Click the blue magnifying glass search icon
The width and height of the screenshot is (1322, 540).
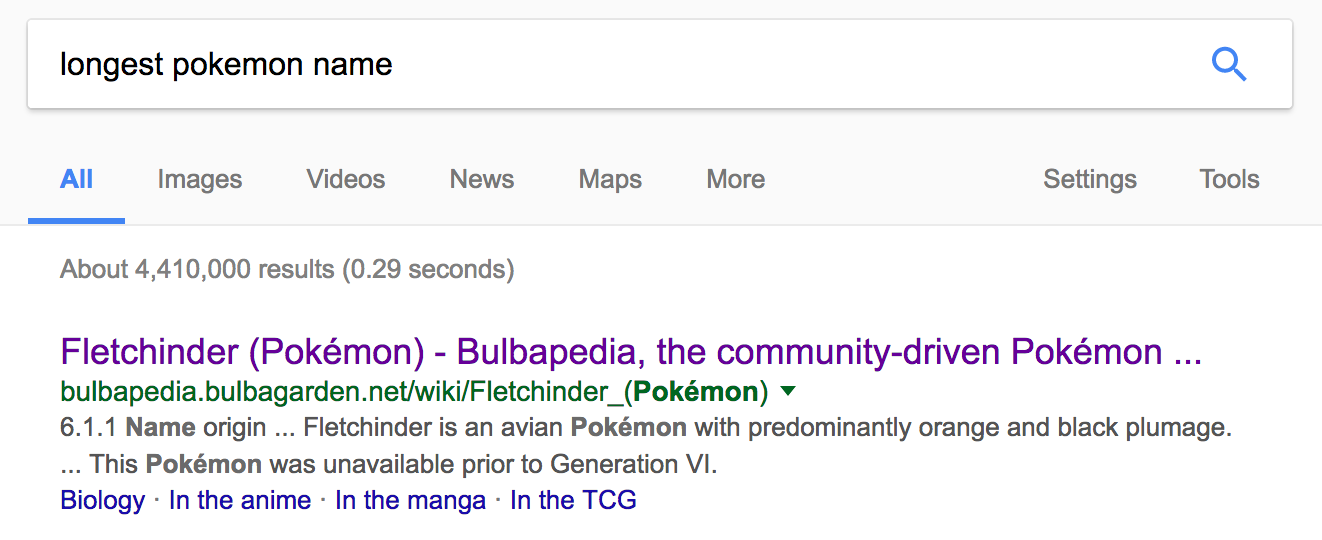point(1228,65)
